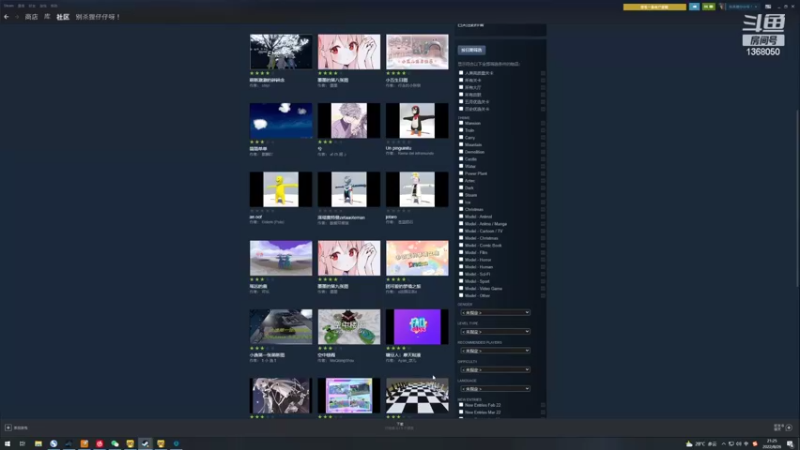The width and height of the screenshot is (800, 450).
Task: Check the New Entries Feb 22 box
Action: click(461, 405)
